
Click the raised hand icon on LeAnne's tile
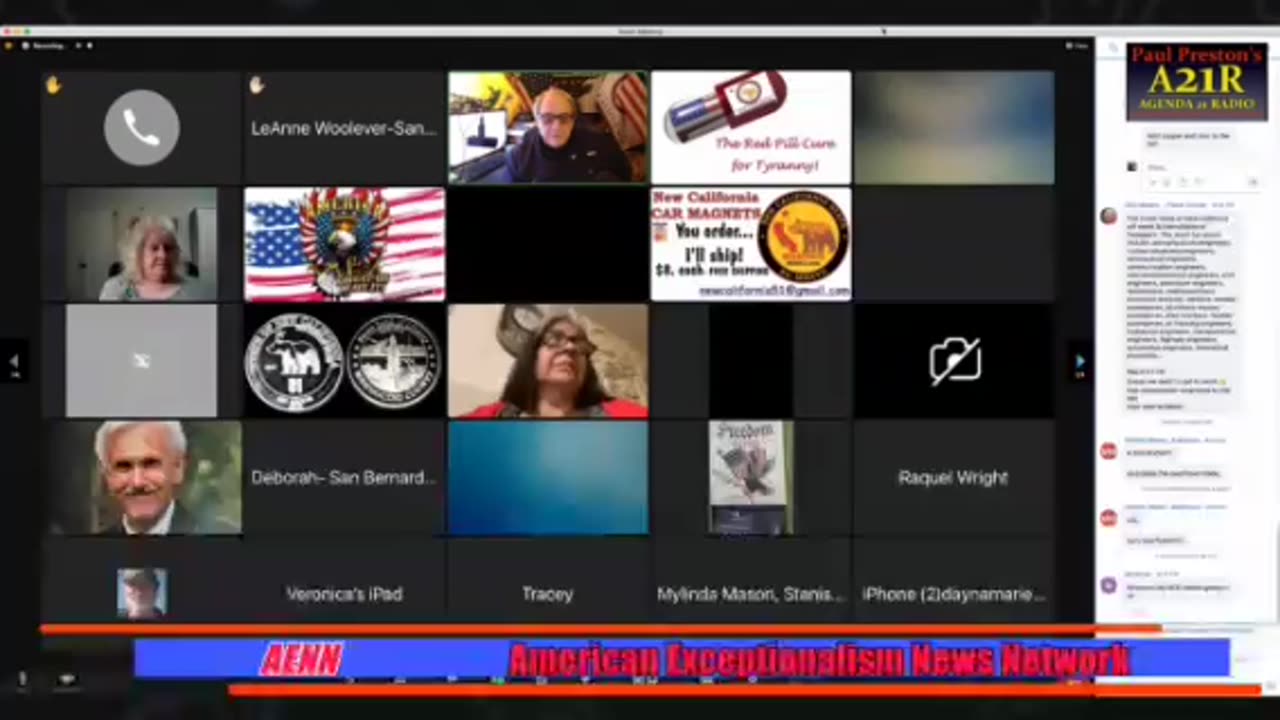257,86
